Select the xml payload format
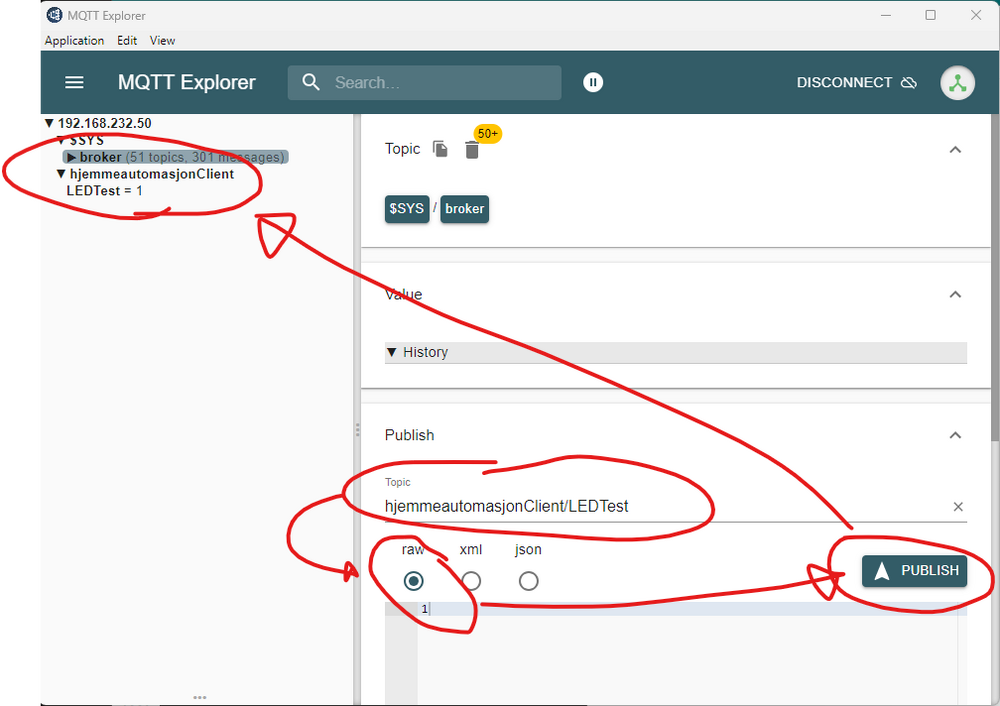The image size is (1000, 706). (x=471, y=580)
